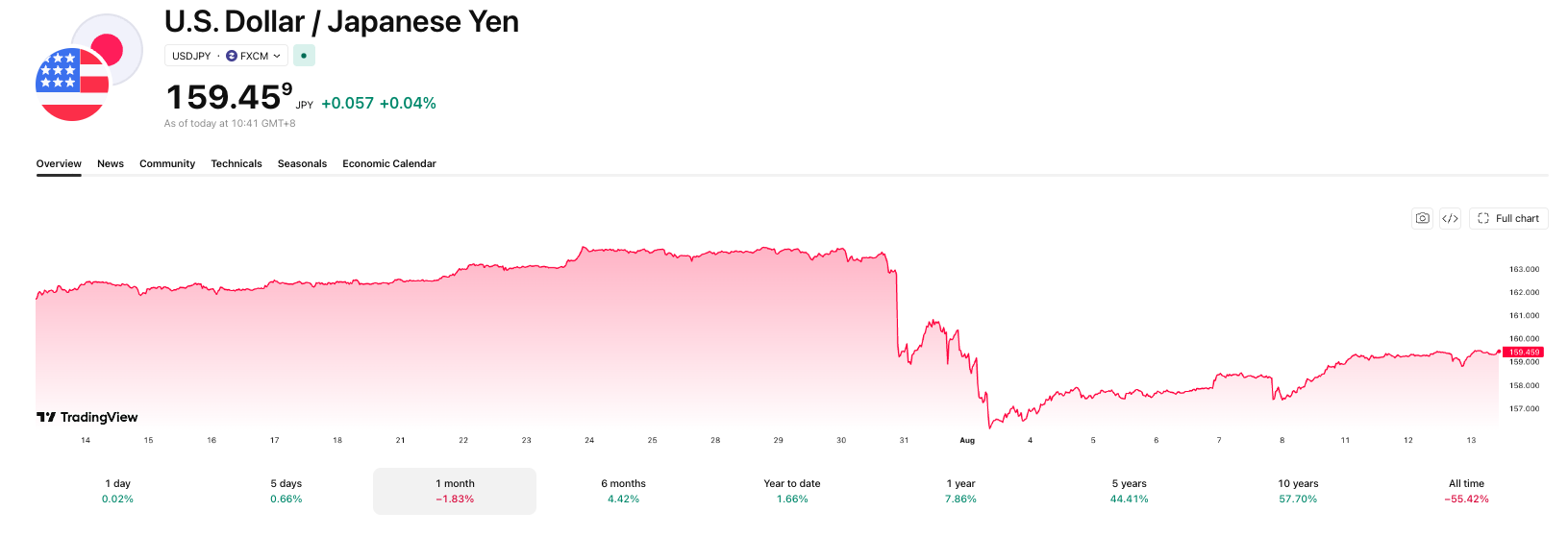The image size is (1568, 536).
Task: Select Year to date range
Action: [x=792, y=491]
